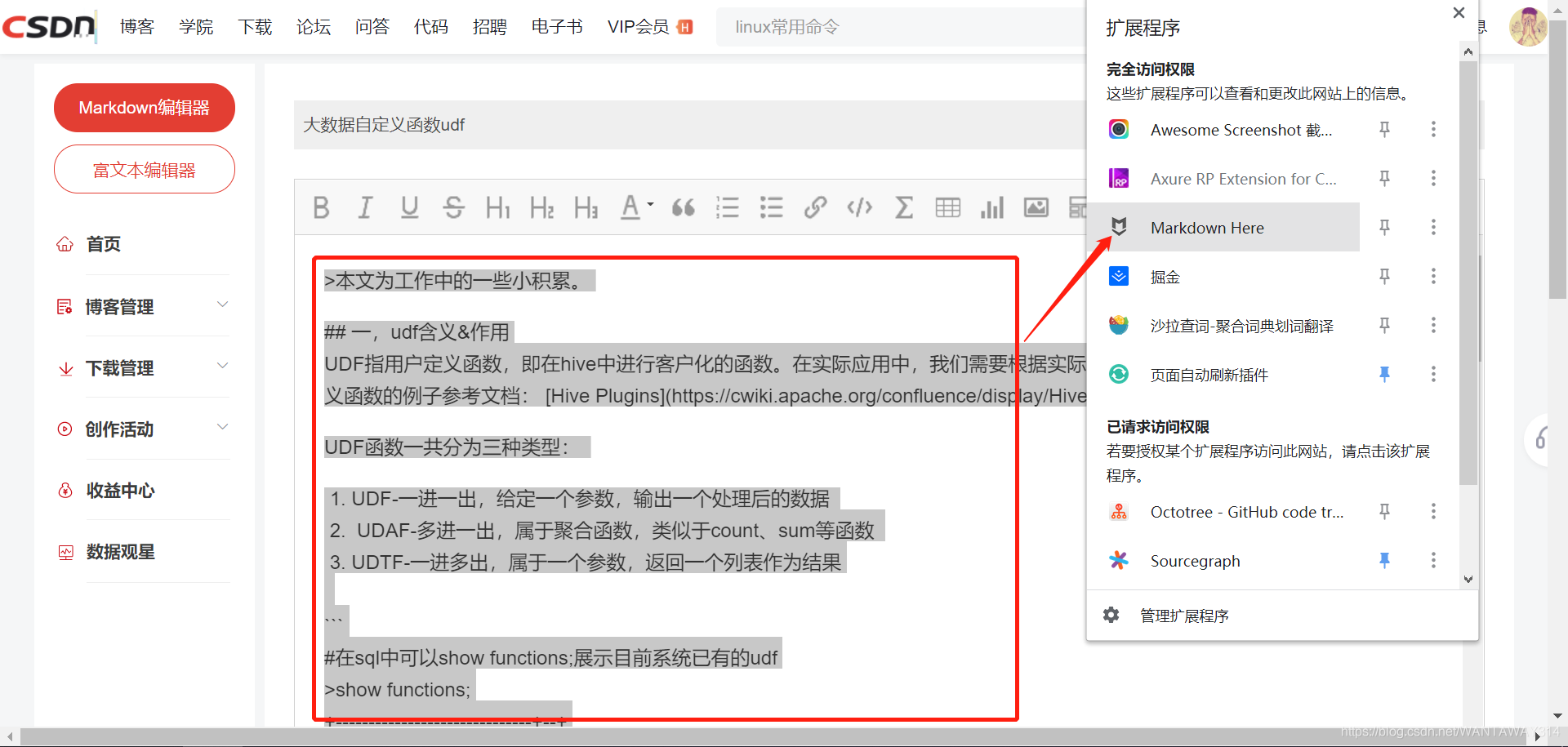Open the VIP会员 navigation item

(x=650, y=27)
